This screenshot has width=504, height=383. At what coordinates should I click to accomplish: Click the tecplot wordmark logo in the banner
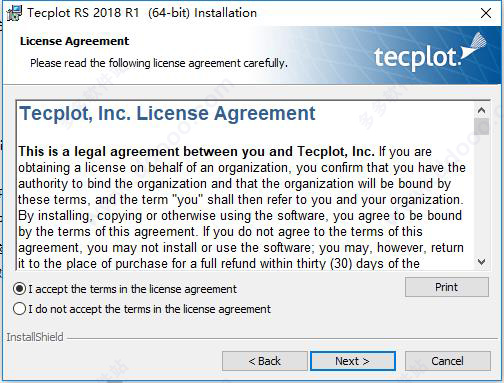[x=417, y=58]
